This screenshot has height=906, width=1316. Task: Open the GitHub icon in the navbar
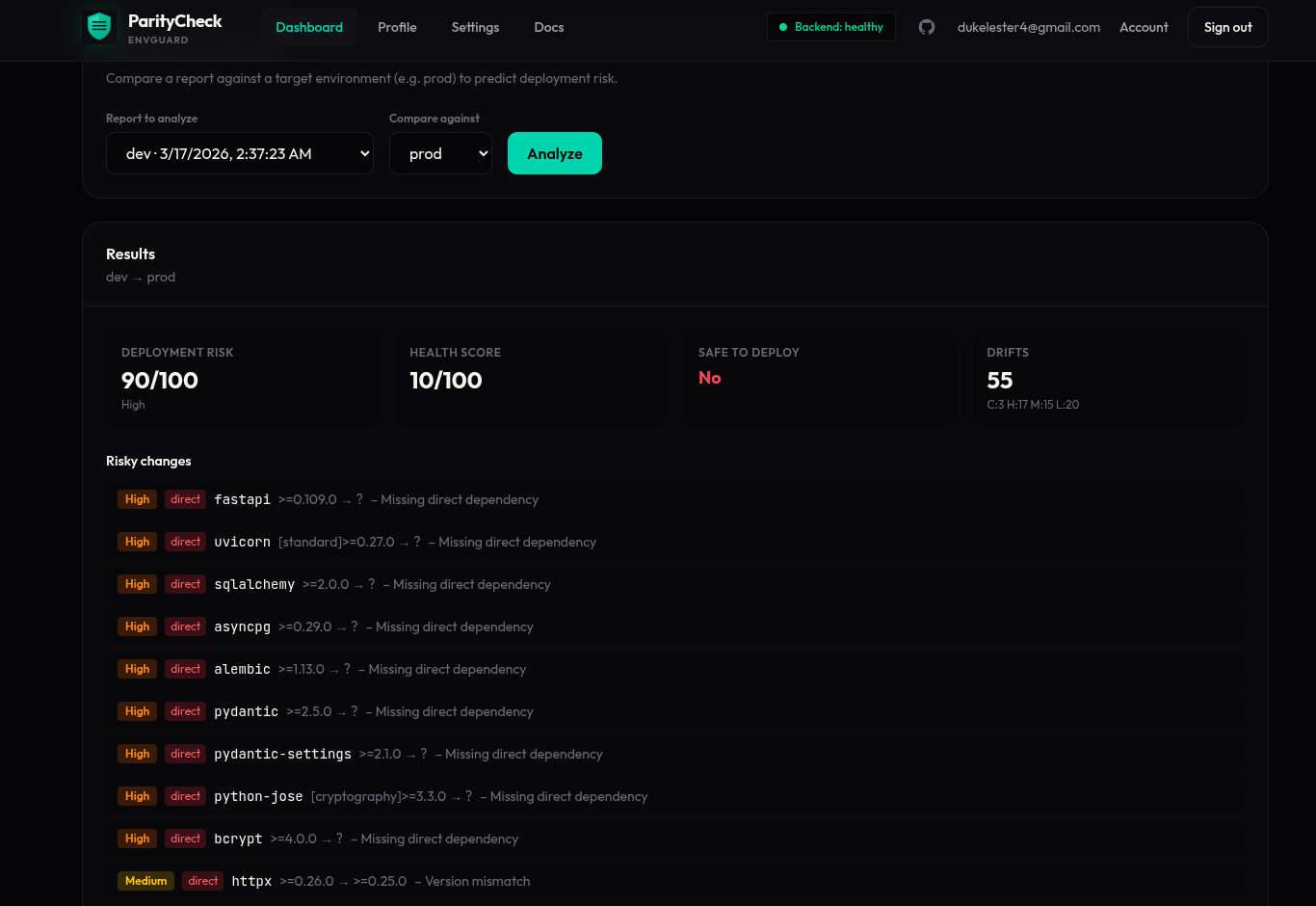926,27
